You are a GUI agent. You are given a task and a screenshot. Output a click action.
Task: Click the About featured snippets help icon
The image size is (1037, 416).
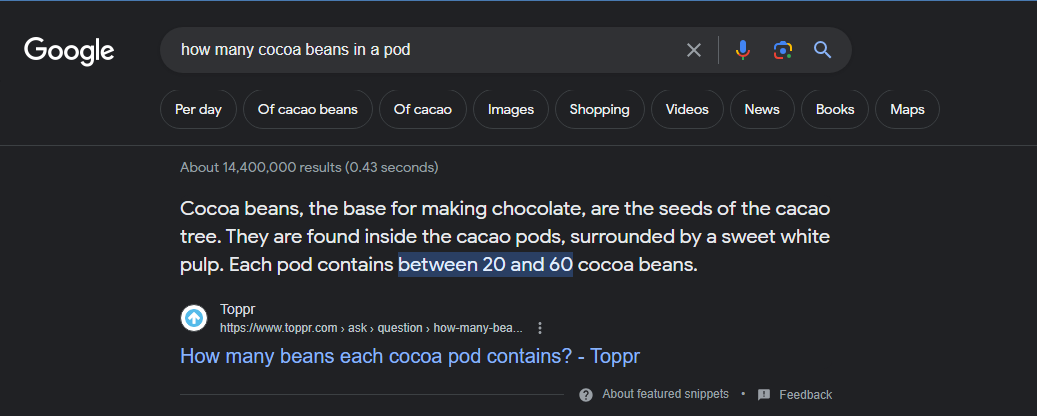pos(586,394)
